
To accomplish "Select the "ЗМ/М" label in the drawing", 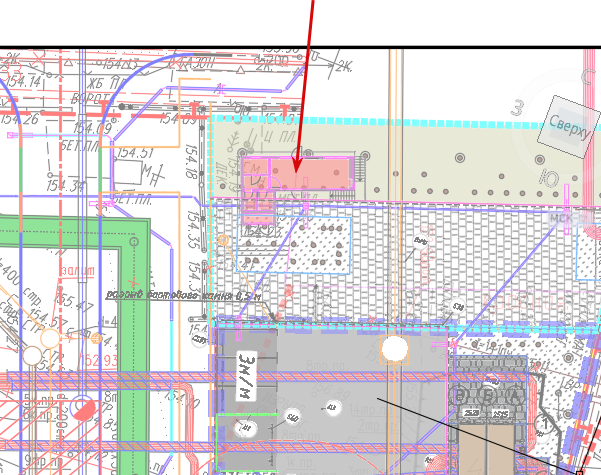I will click(247, 375).
